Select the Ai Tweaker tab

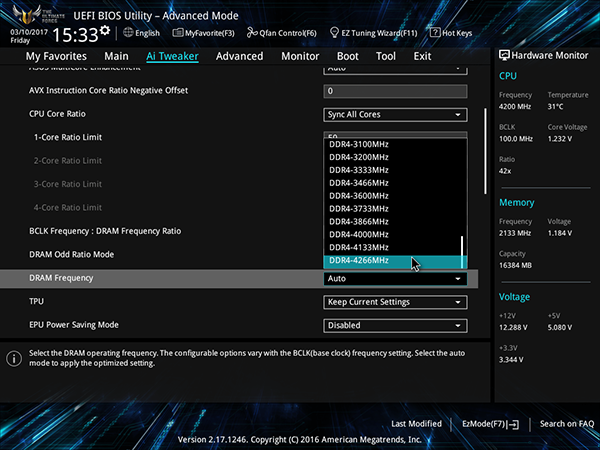[172, 56]
